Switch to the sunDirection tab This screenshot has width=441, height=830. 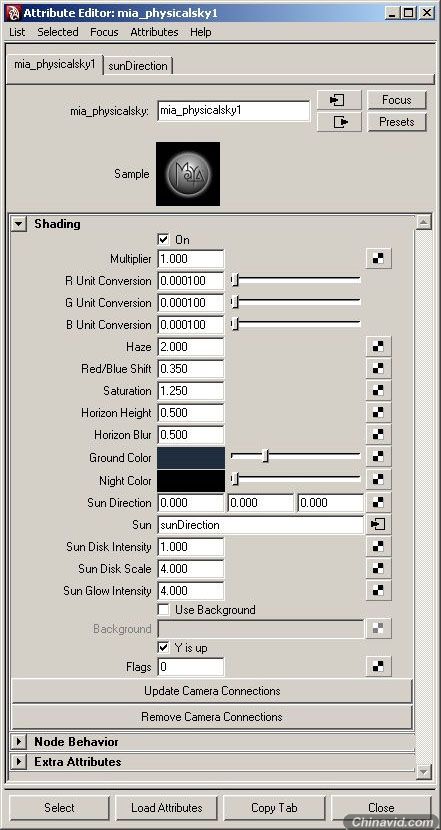tap(138, 66)
